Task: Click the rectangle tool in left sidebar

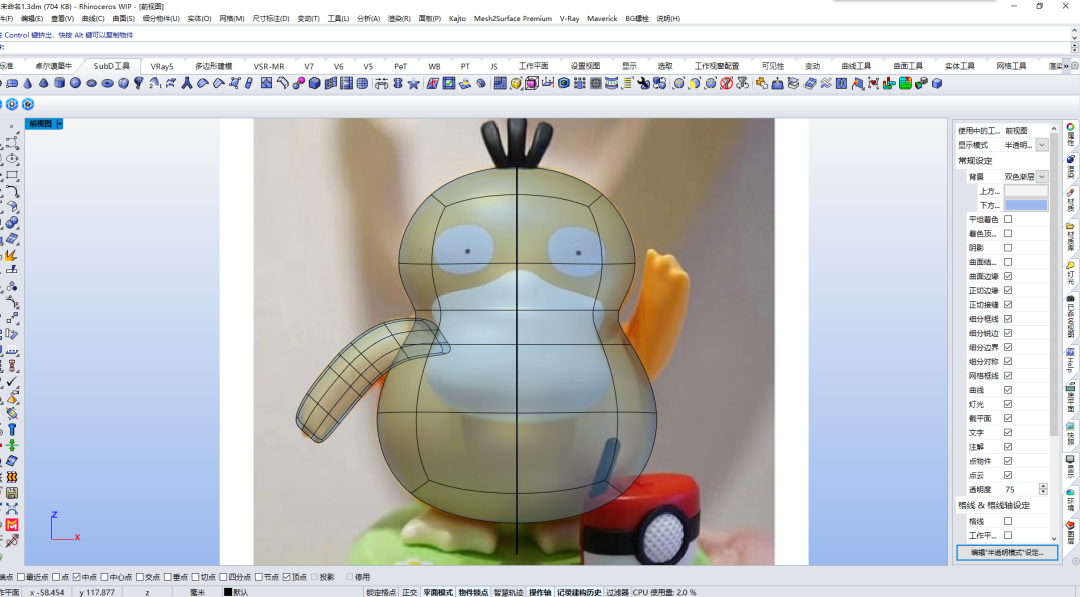Action: coord(12,175)
